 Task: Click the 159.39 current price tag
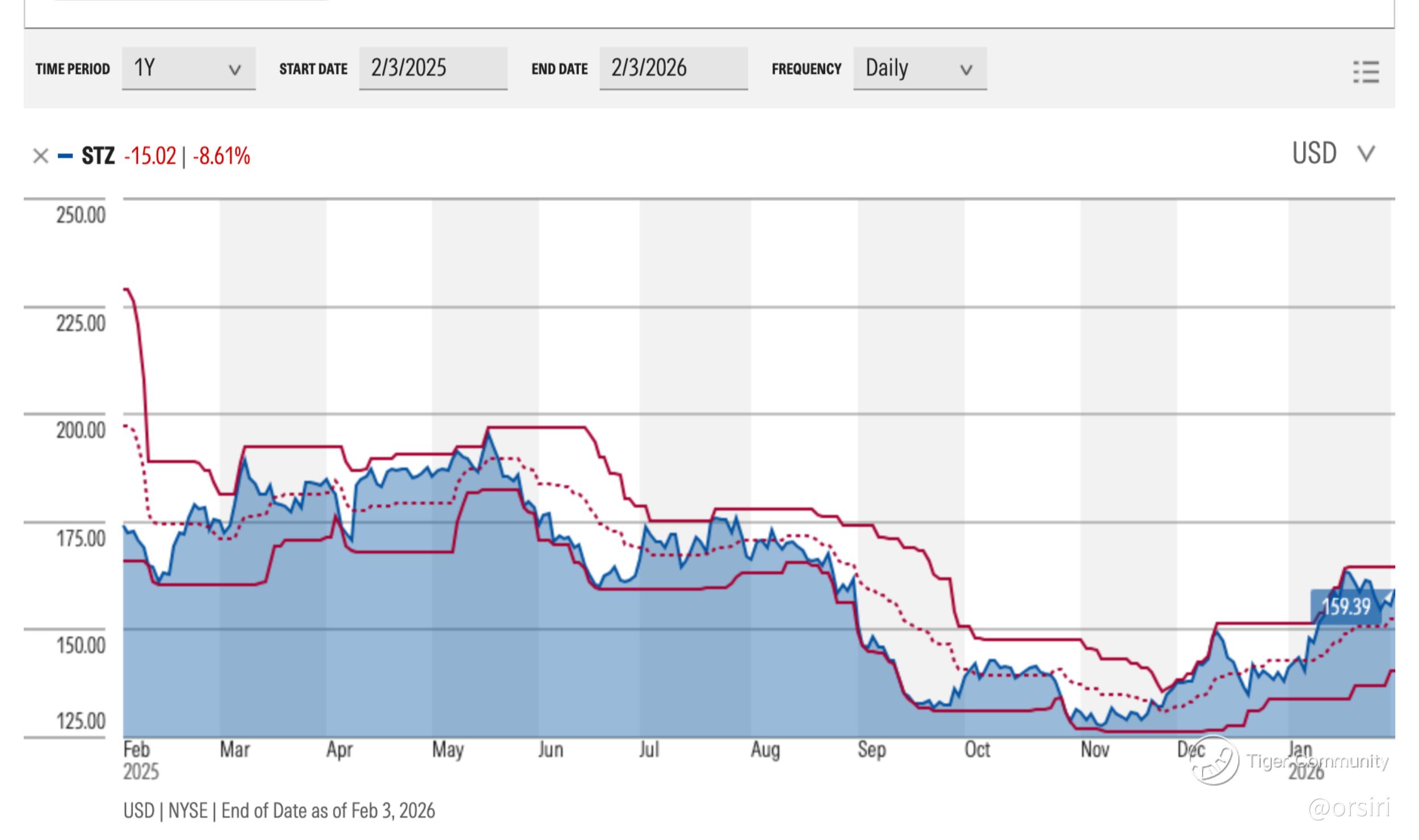[1346, 607]
